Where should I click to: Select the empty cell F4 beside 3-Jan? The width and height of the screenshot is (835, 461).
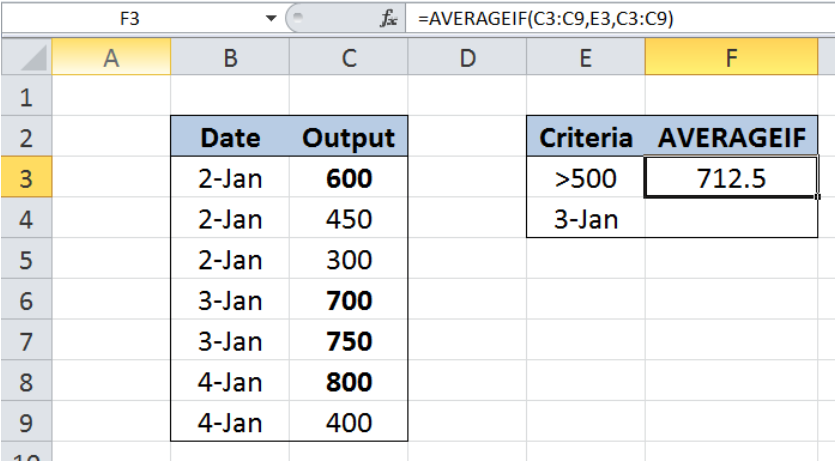click(x=732, y=219)
